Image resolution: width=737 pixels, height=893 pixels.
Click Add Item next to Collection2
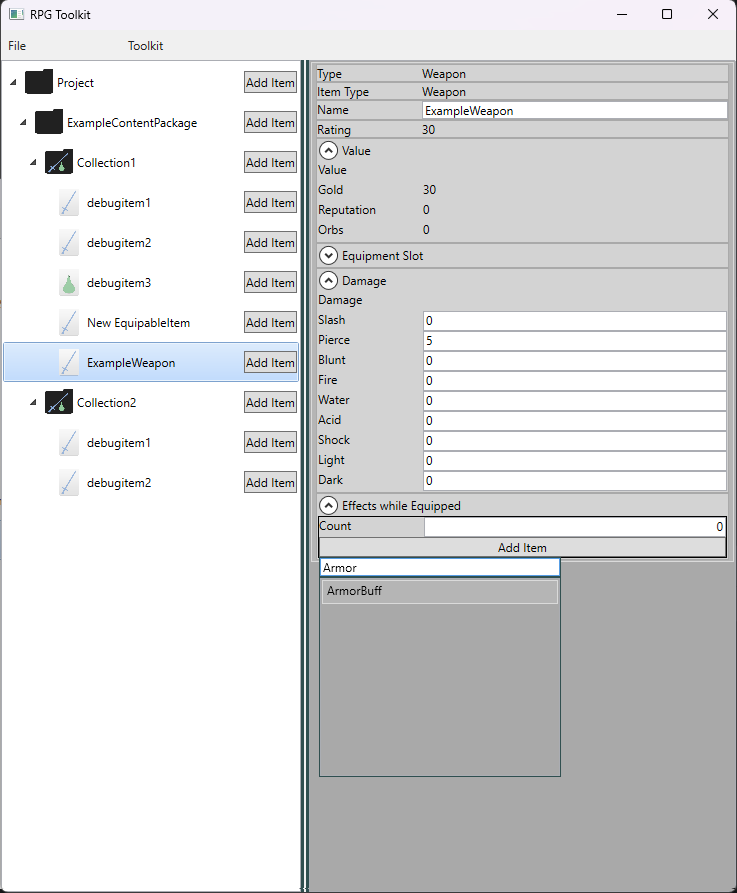click(x=270, y=403)
